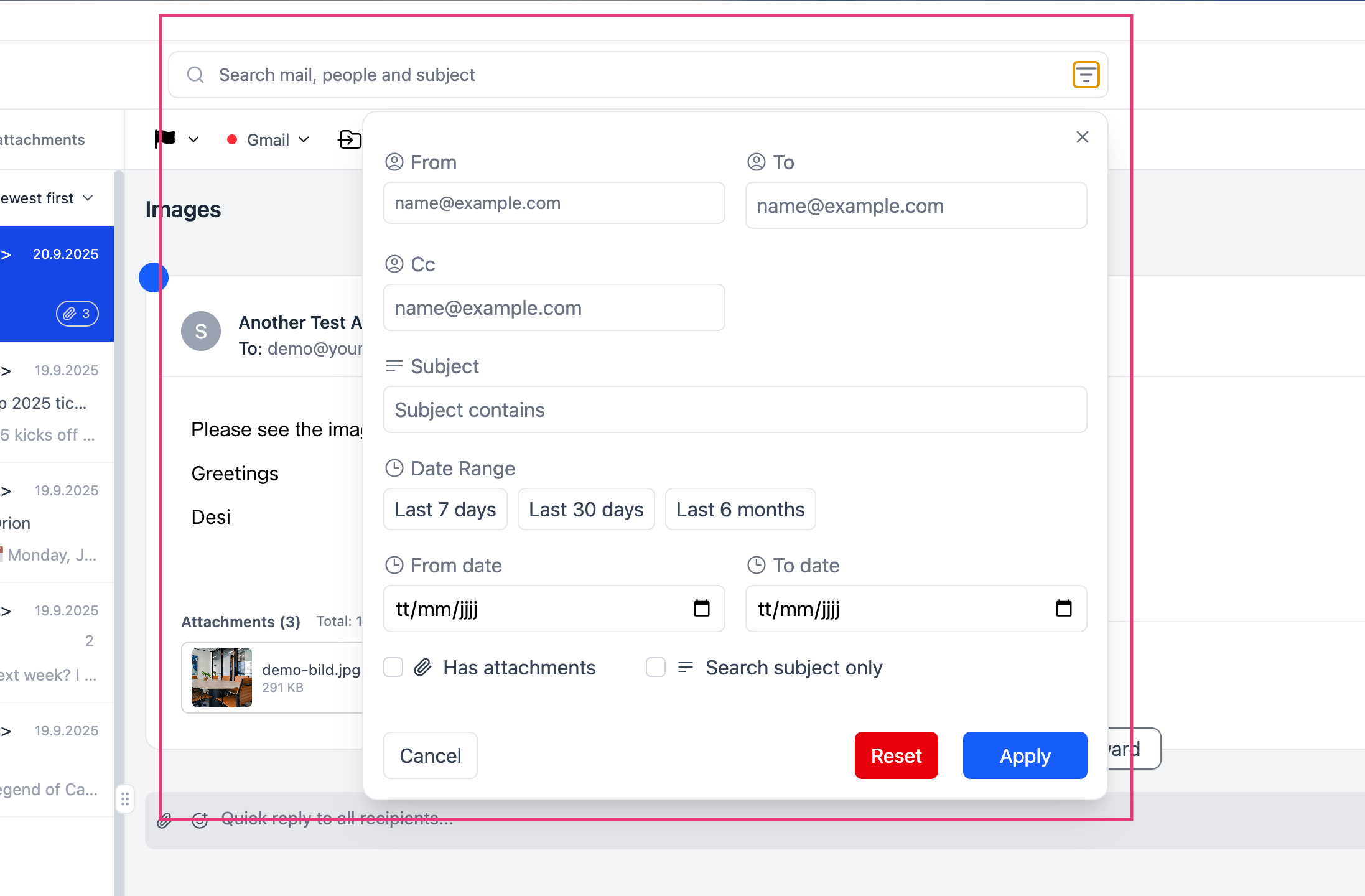
Task: Select Last 6 months range
Action: point(740,509)
